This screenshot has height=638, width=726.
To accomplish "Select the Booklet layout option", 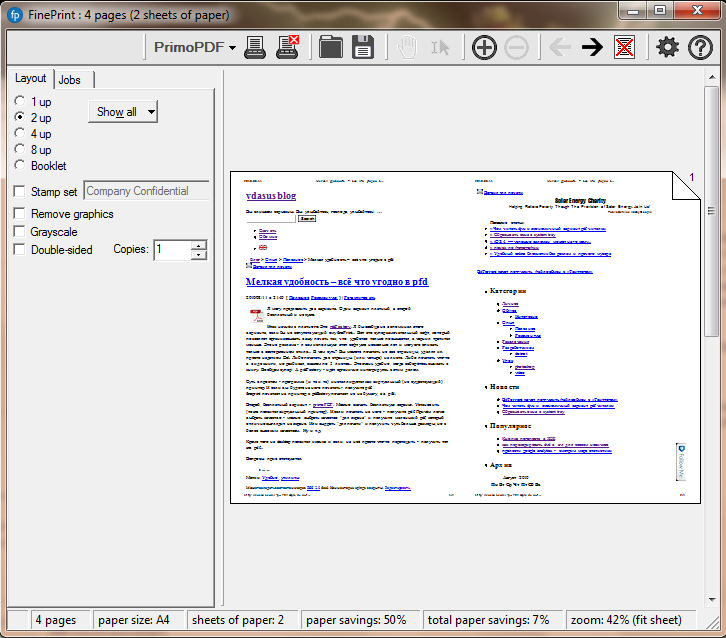I will click(x=20, y=166).
